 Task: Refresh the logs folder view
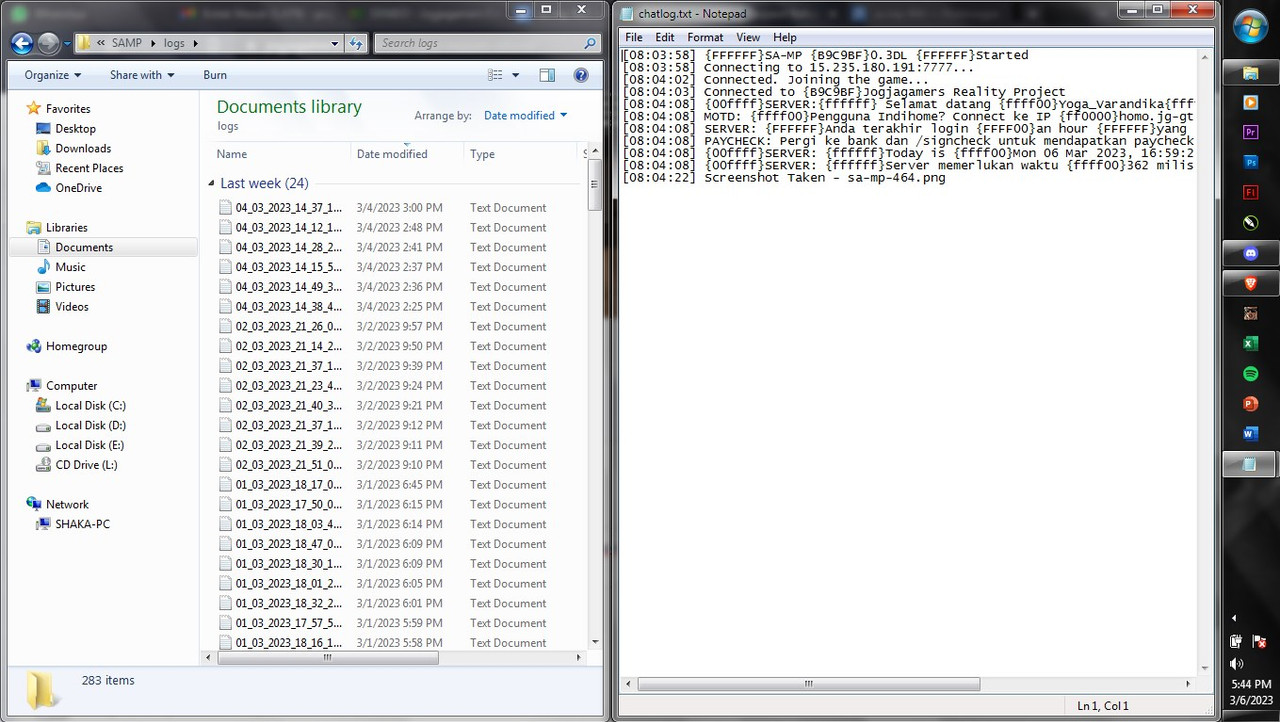click(357, 44)
